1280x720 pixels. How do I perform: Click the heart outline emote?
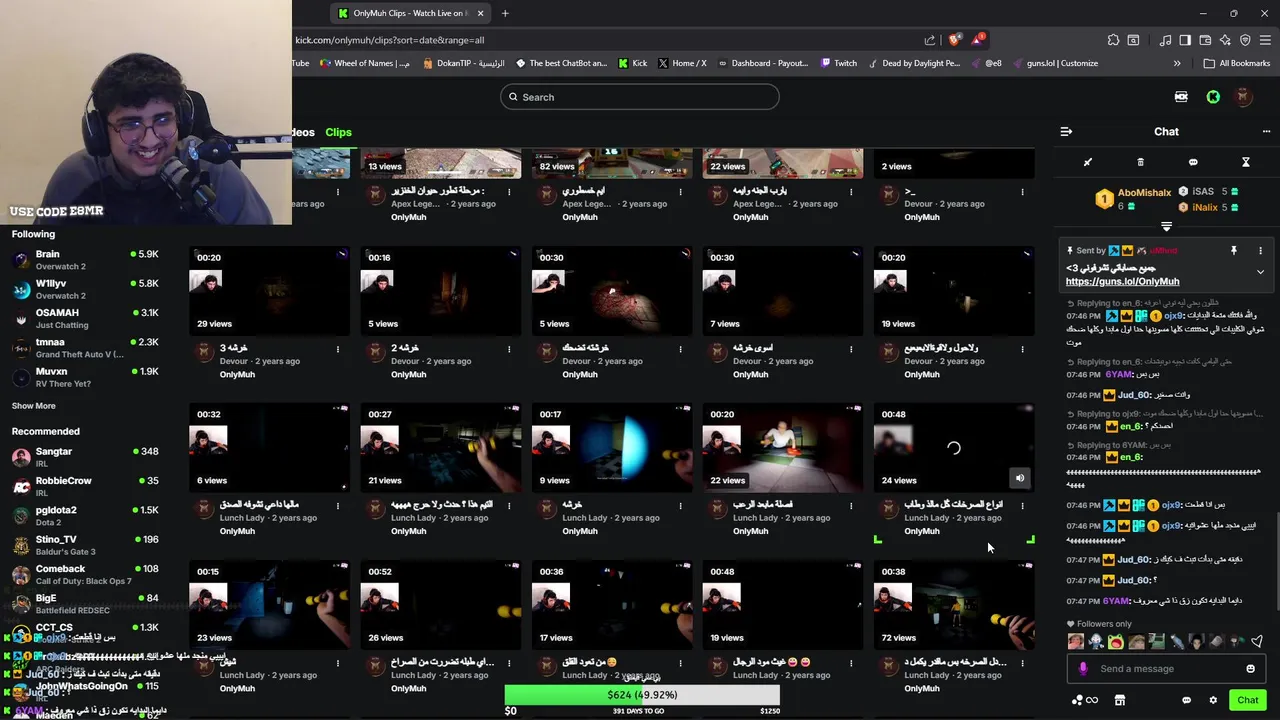click(1257, 642)
